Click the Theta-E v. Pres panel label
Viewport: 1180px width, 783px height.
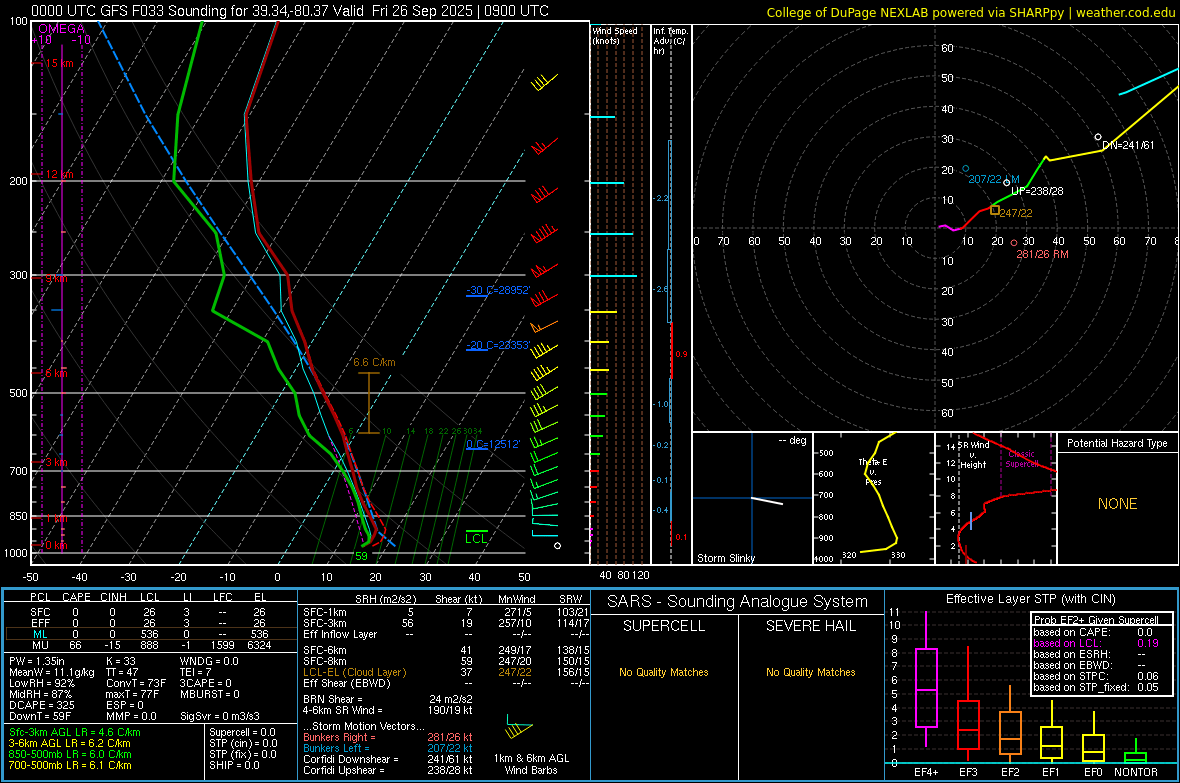click(x=873, y=471)
